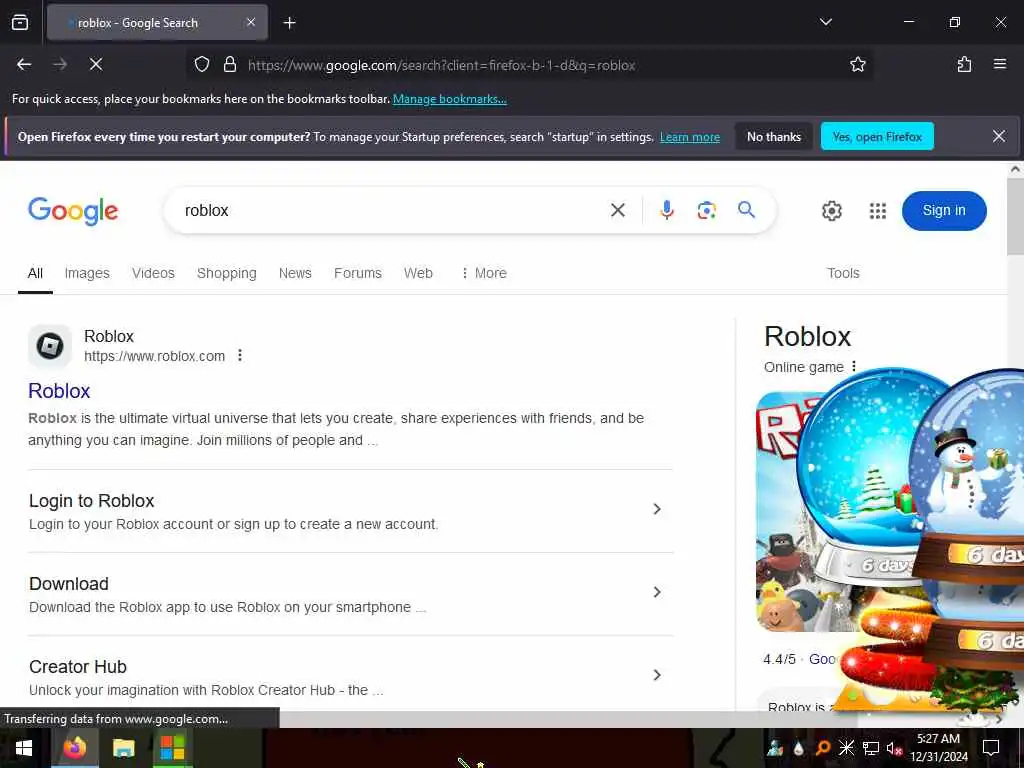The height and width of the screenshot is (768, 1024).
Task: Open the taskbar clock and date
Action: [938, 748]
